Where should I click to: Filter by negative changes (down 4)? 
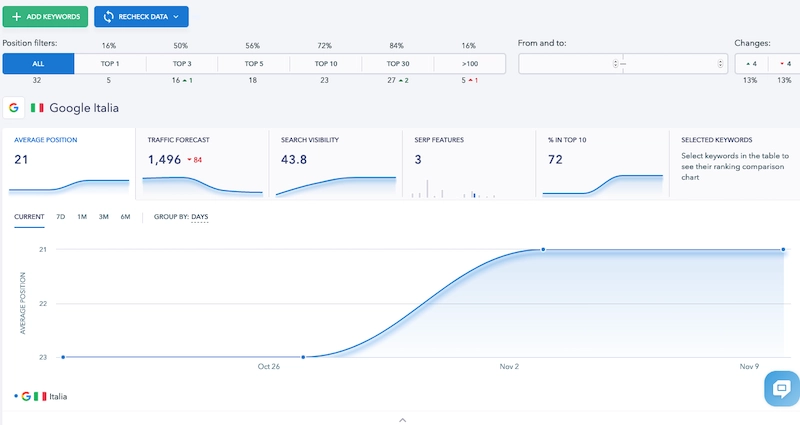(x=785, y=64)
